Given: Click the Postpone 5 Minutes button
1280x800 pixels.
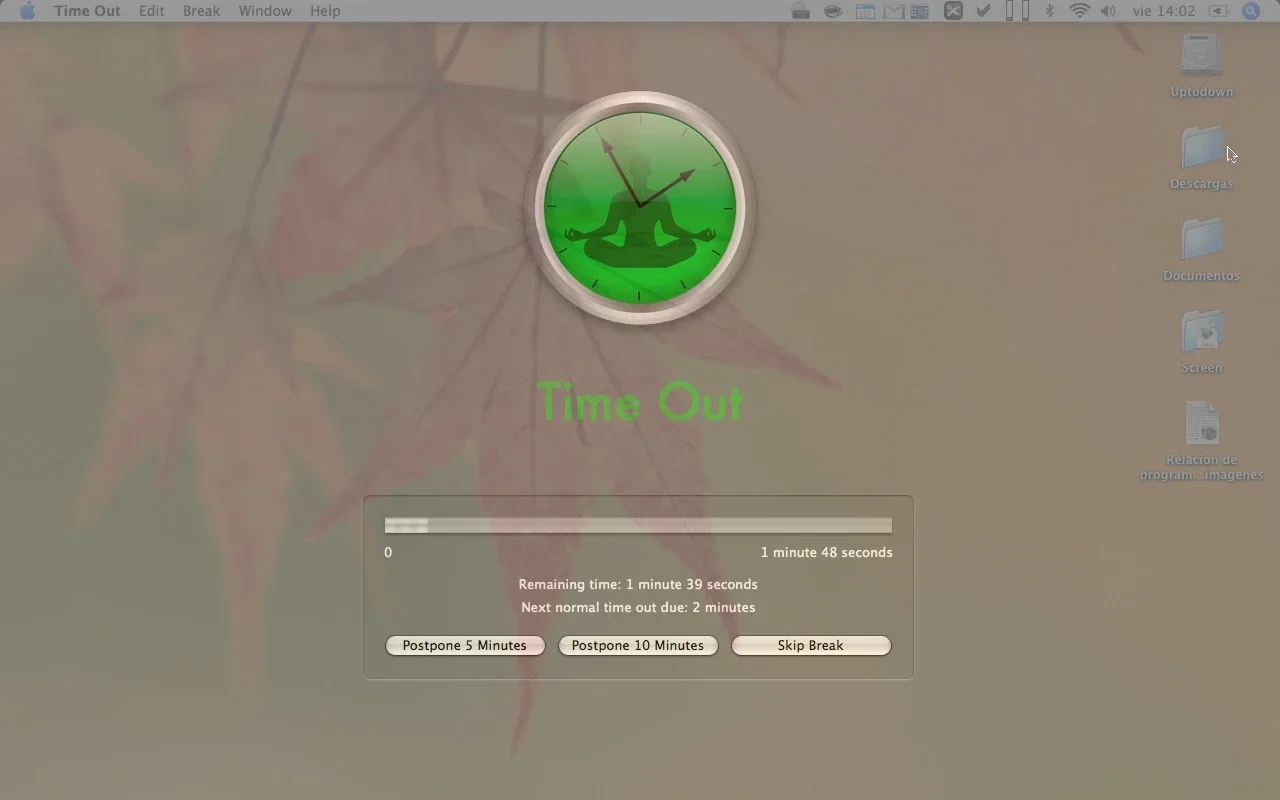Looking at the screenshot, I should click(x=465, y=646).
